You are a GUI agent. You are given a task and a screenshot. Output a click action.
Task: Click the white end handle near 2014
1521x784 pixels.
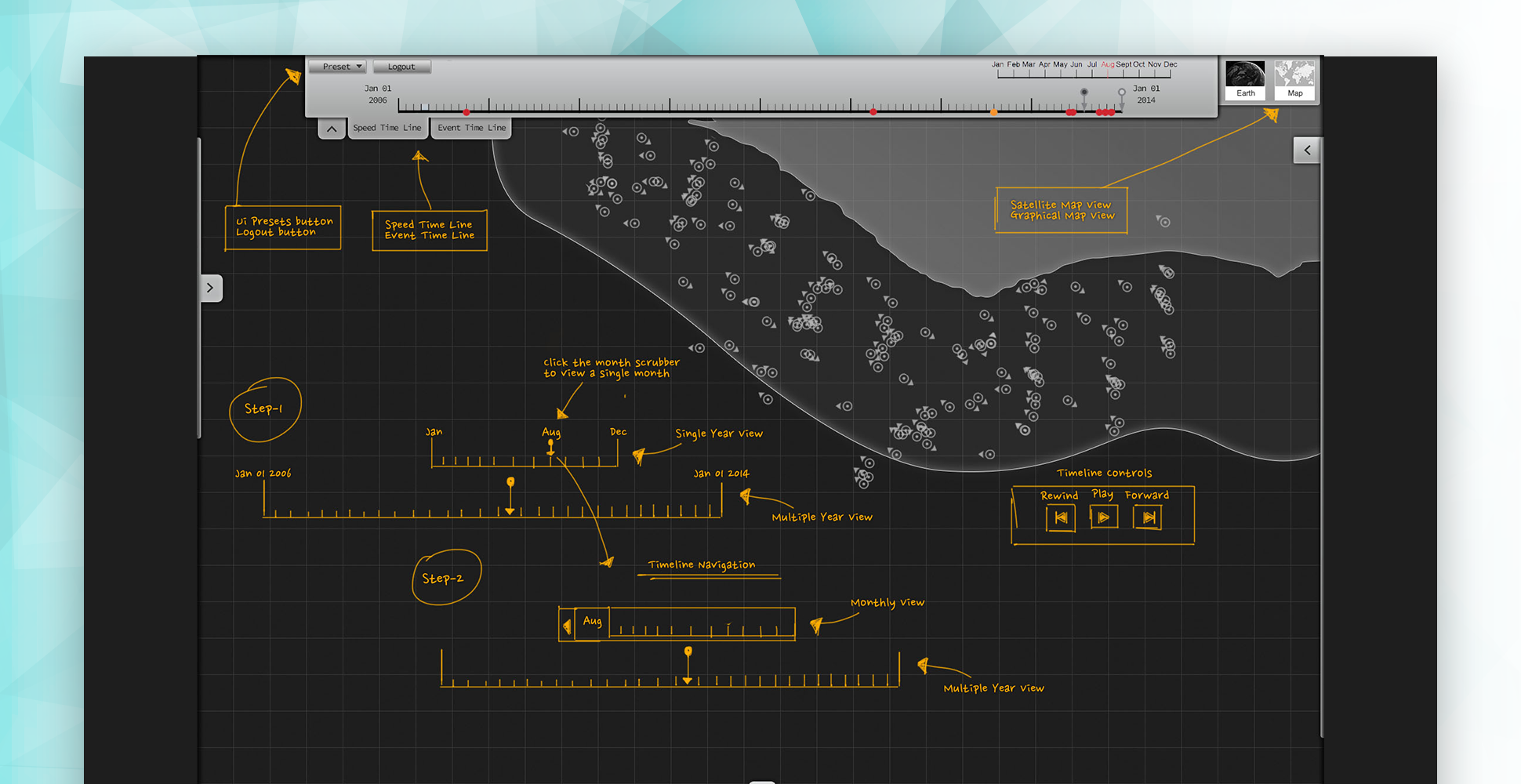pyautogui.click(x=1122, y=93)
